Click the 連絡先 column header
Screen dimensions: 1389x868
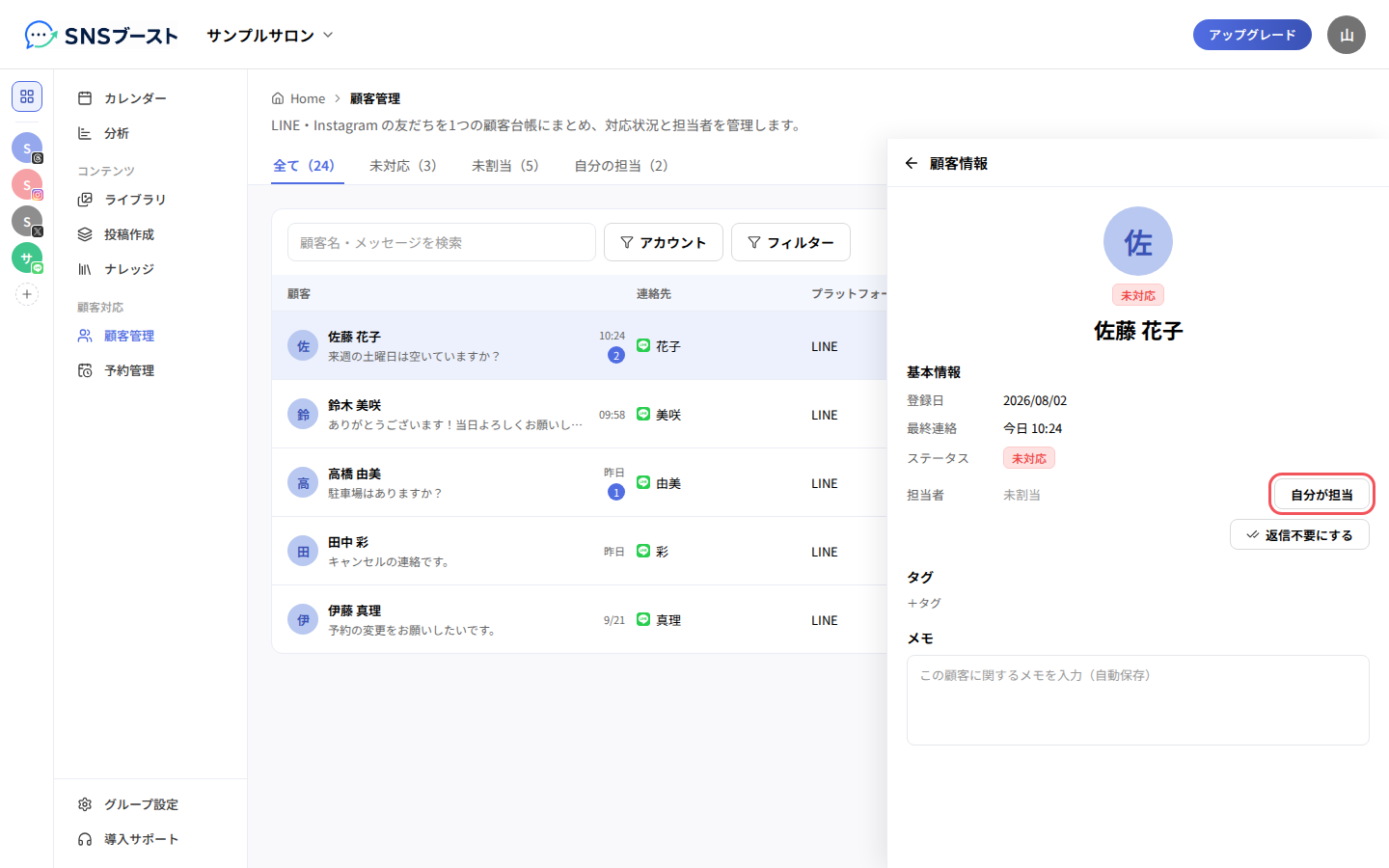(x=654, y=293)
